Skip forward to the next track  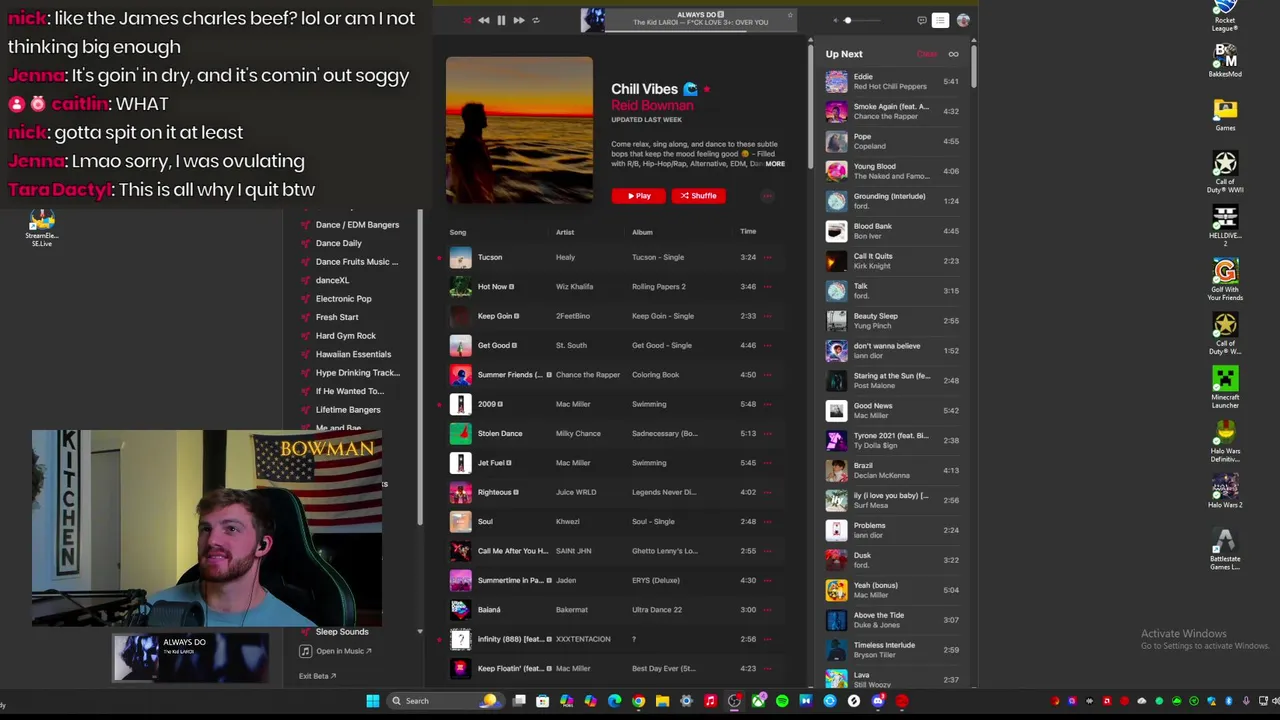tap(518, 20)
